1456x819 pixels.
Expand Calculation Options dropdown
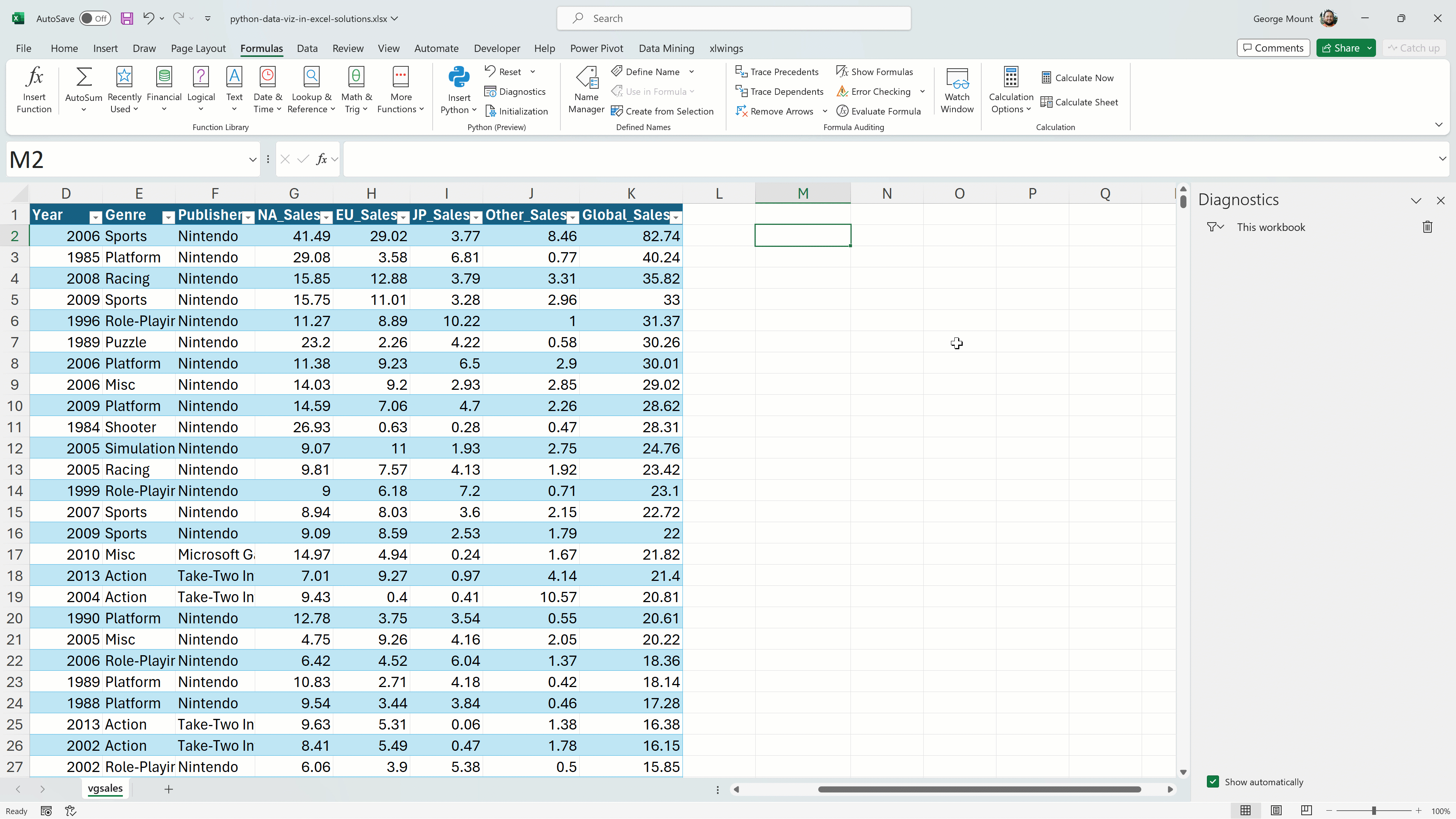[x=1010, y=103]
